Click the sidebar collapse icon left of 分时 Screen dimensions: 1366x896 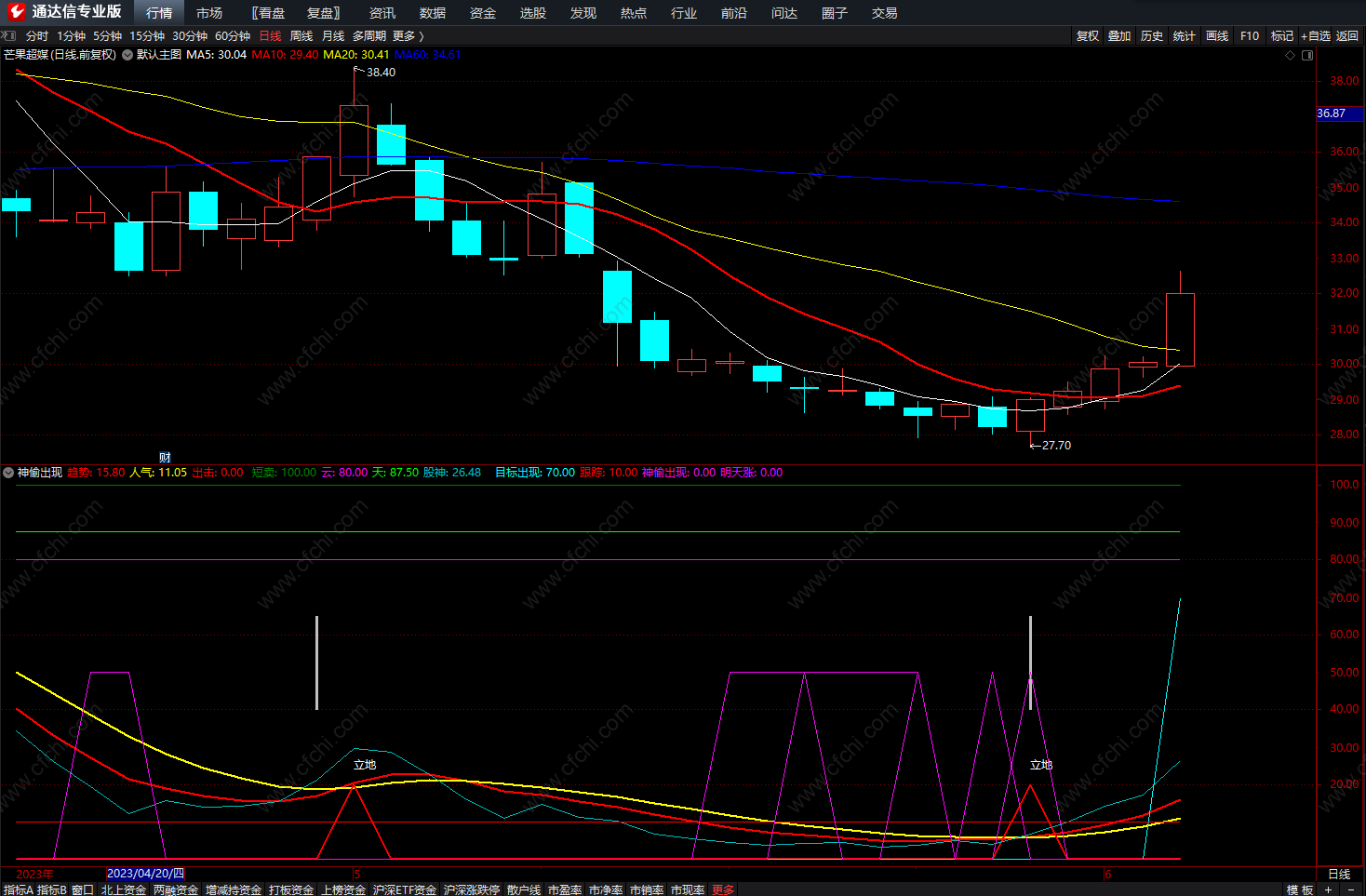click(8, 35)
